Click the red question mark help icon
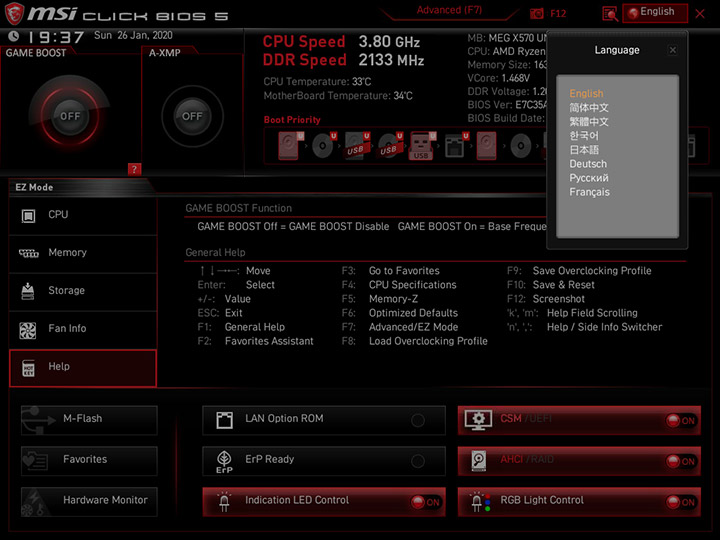 [x=134, y=169]
